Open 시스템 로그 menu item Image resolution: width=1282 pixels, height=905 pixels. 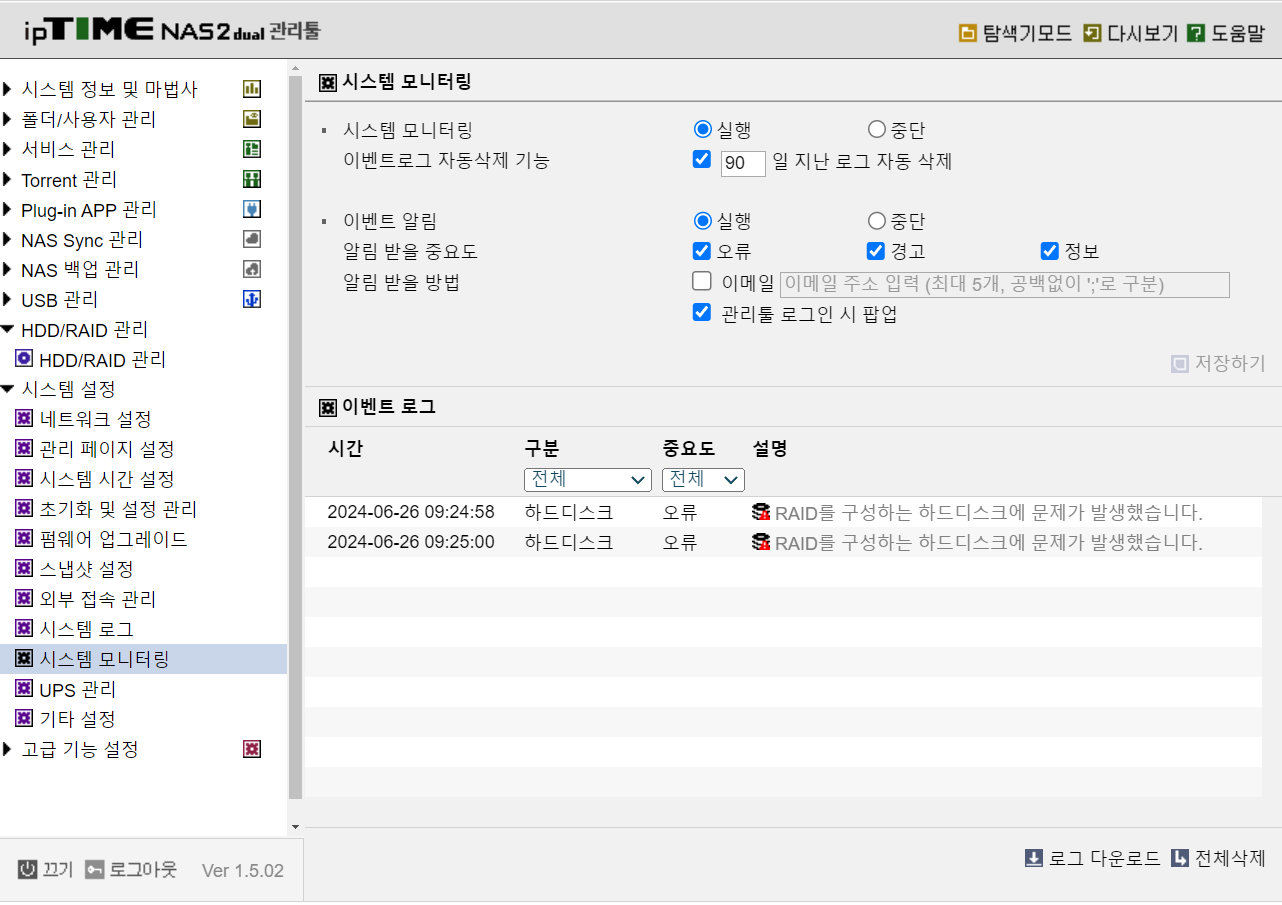pos(86,629)
